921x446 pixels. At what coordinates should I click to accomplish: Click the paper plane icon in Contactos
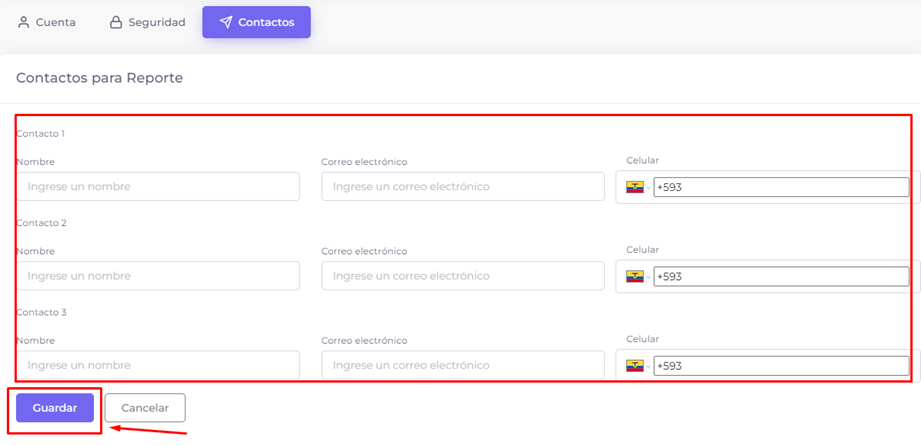click(x=226, y=22)
